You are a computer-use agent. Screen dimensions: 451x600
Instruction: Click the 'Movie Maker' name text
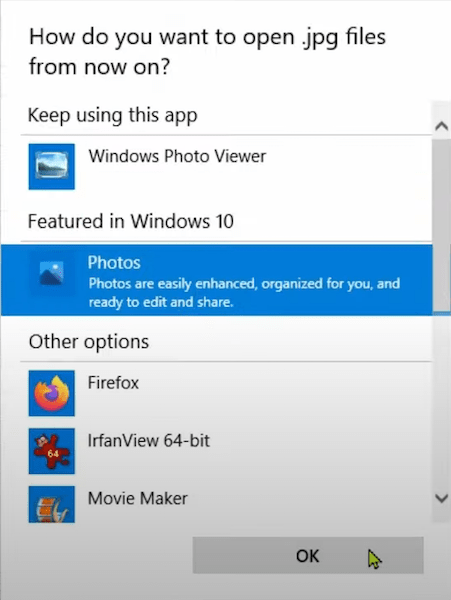point(138,498)
